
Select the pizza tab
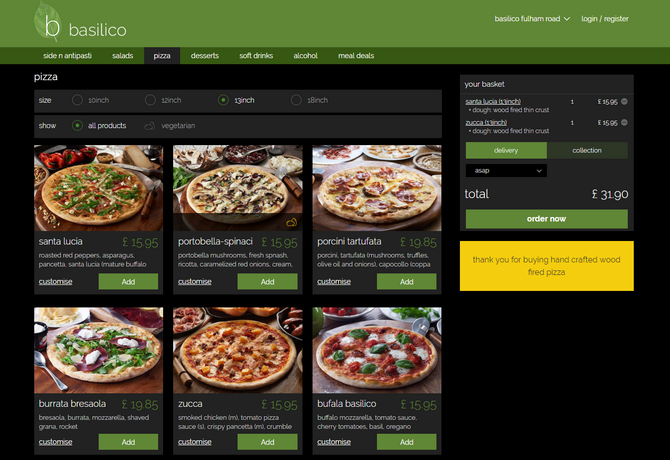point(162,56)
